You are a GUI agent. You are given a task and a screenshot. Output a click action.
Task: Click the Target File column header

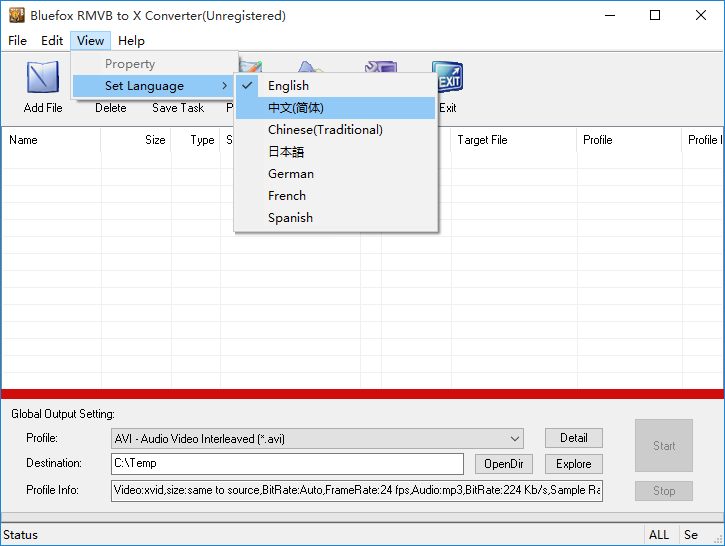[514, 140]
